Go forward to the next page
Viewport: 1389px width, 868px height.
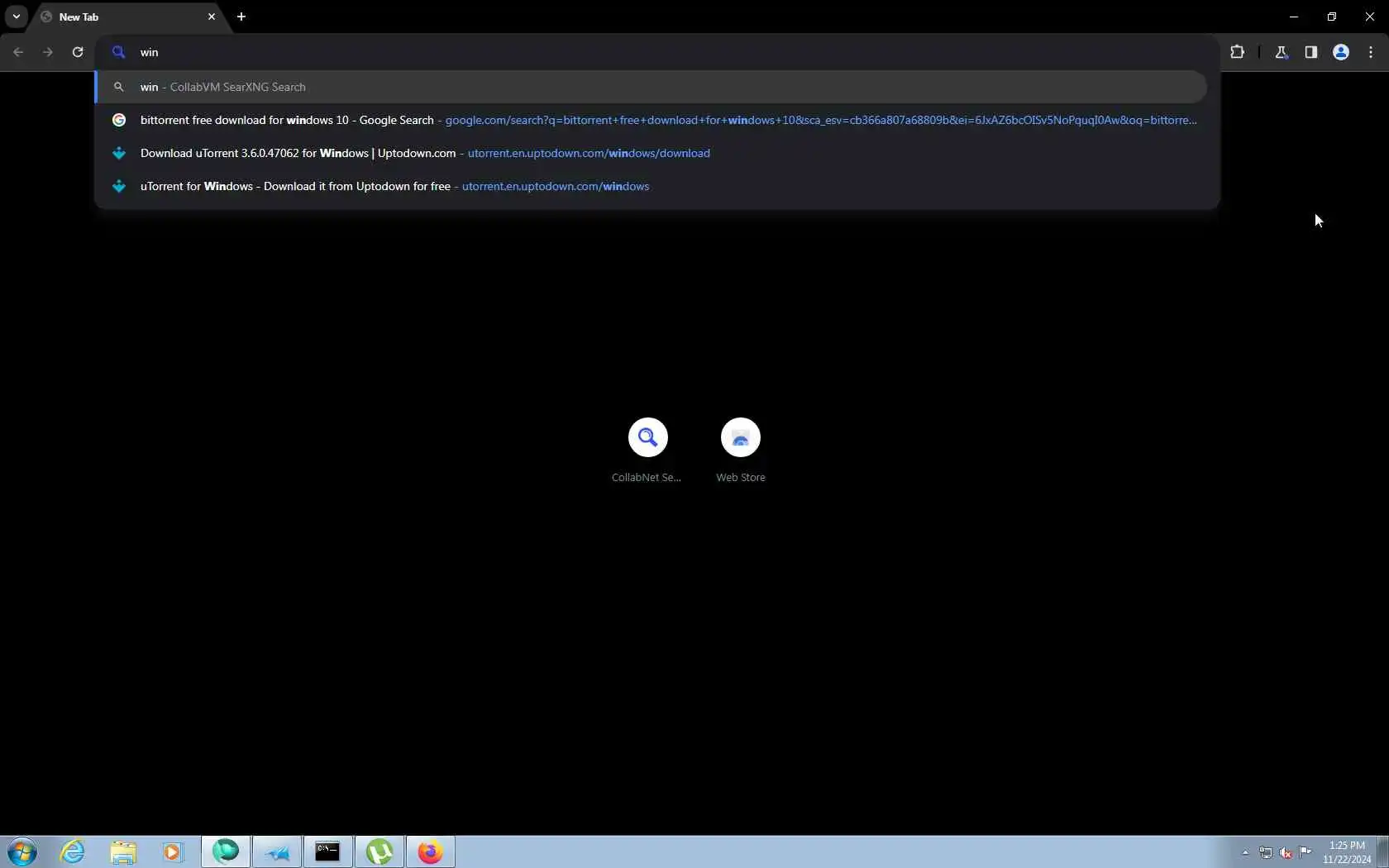click(48, 52)
